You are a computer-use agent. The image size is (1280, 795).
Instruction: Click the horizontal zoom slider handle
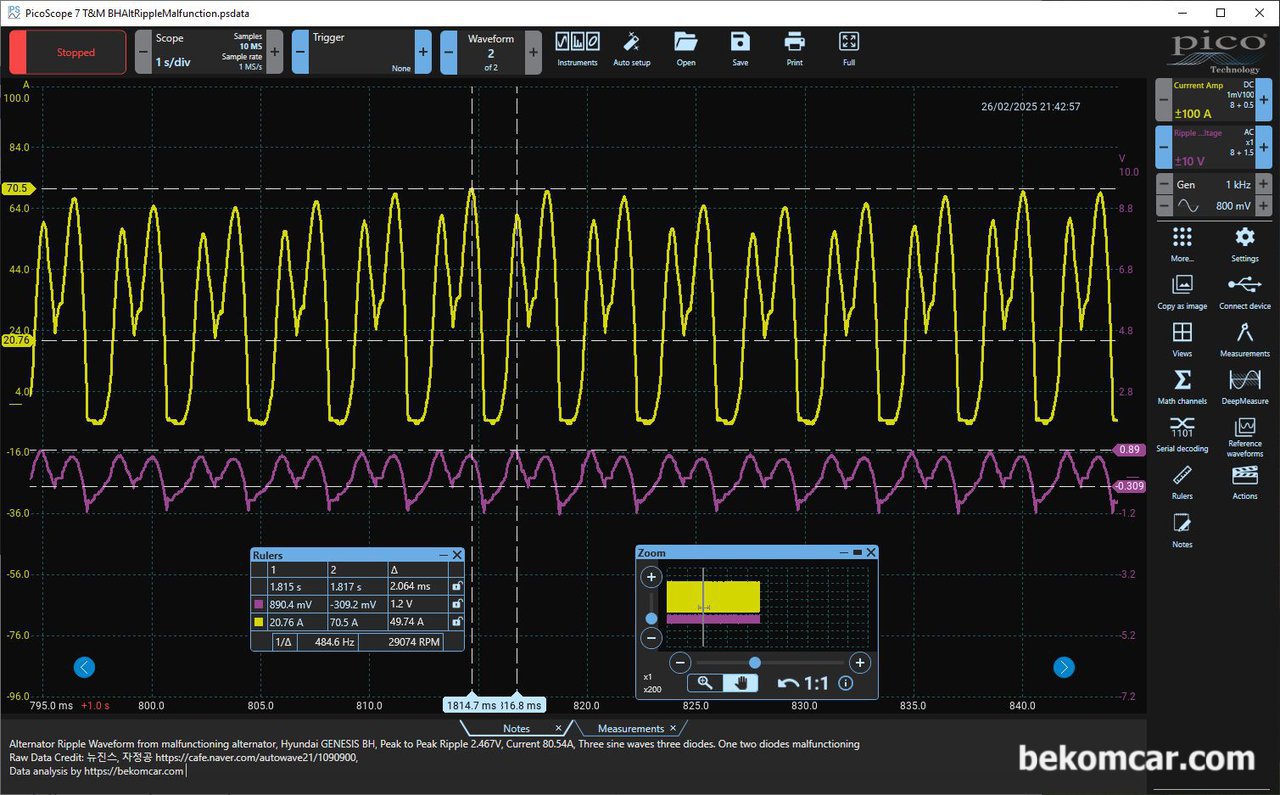click(755, 662)
